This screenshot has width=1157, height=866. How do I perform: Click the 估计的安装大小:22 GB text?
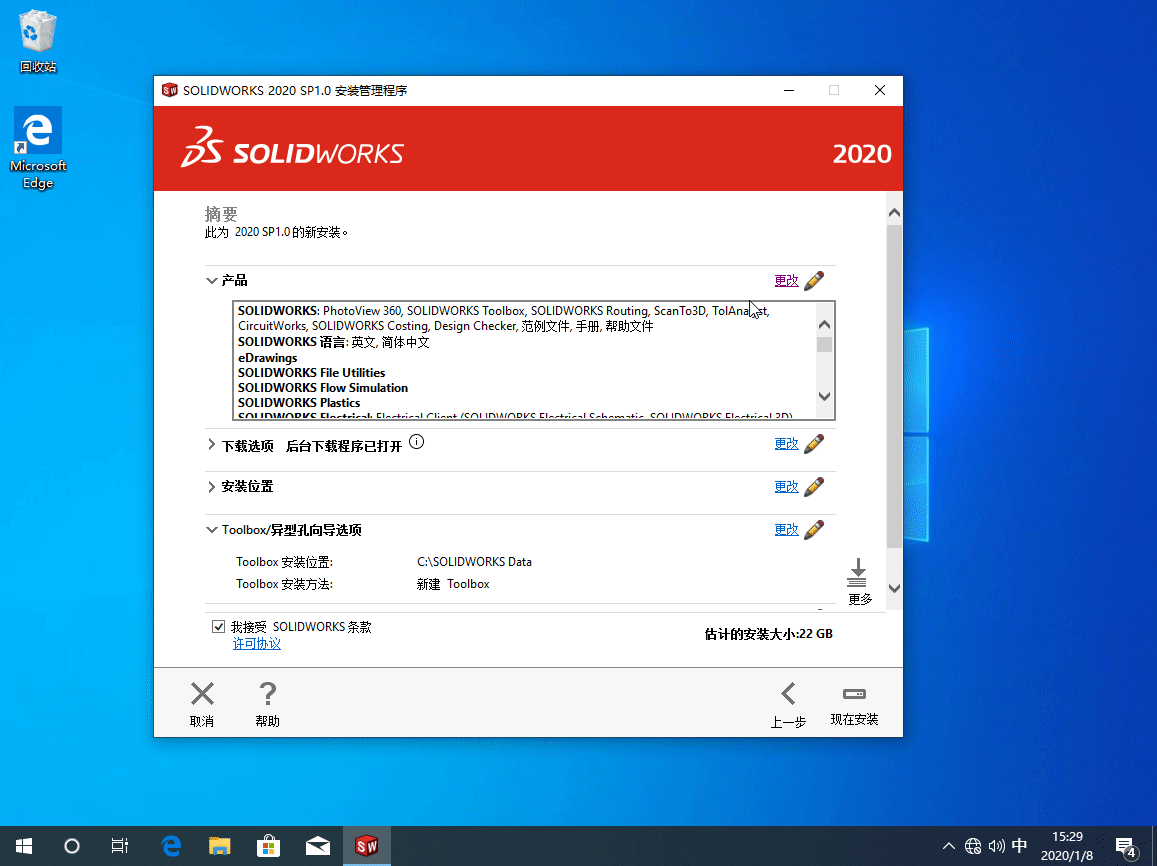pyautogui.click(x=768, y=634)
